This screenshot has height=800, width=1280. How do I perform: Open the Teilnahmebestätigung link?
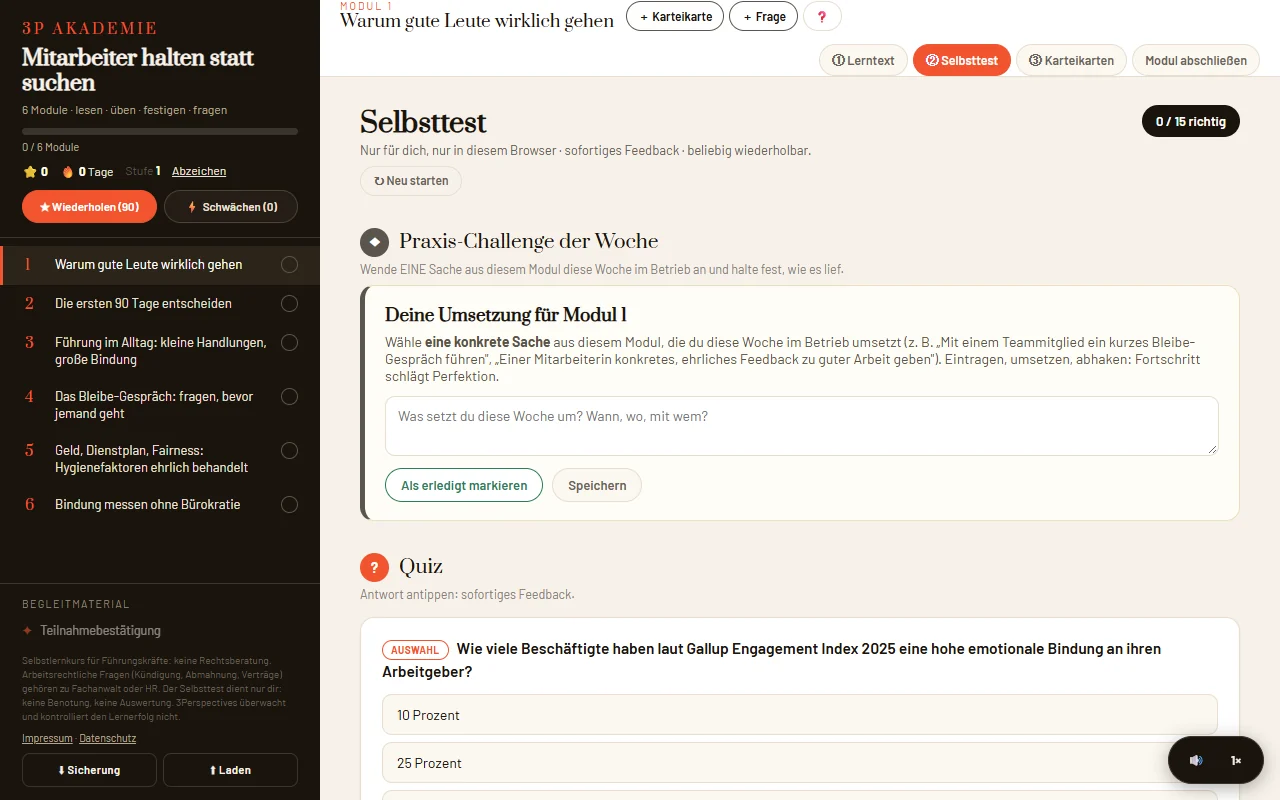point(100,631)
